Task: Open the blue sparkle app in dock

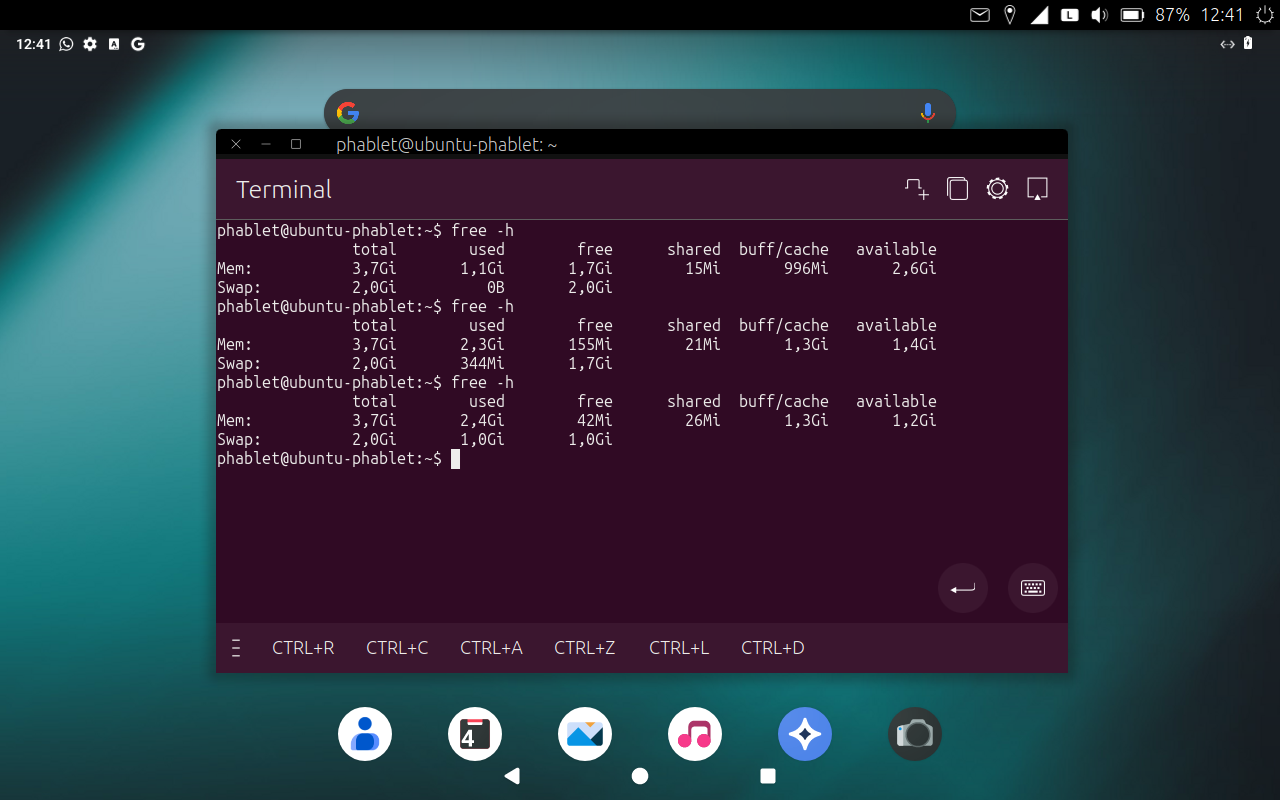Action: pos(805,734)
